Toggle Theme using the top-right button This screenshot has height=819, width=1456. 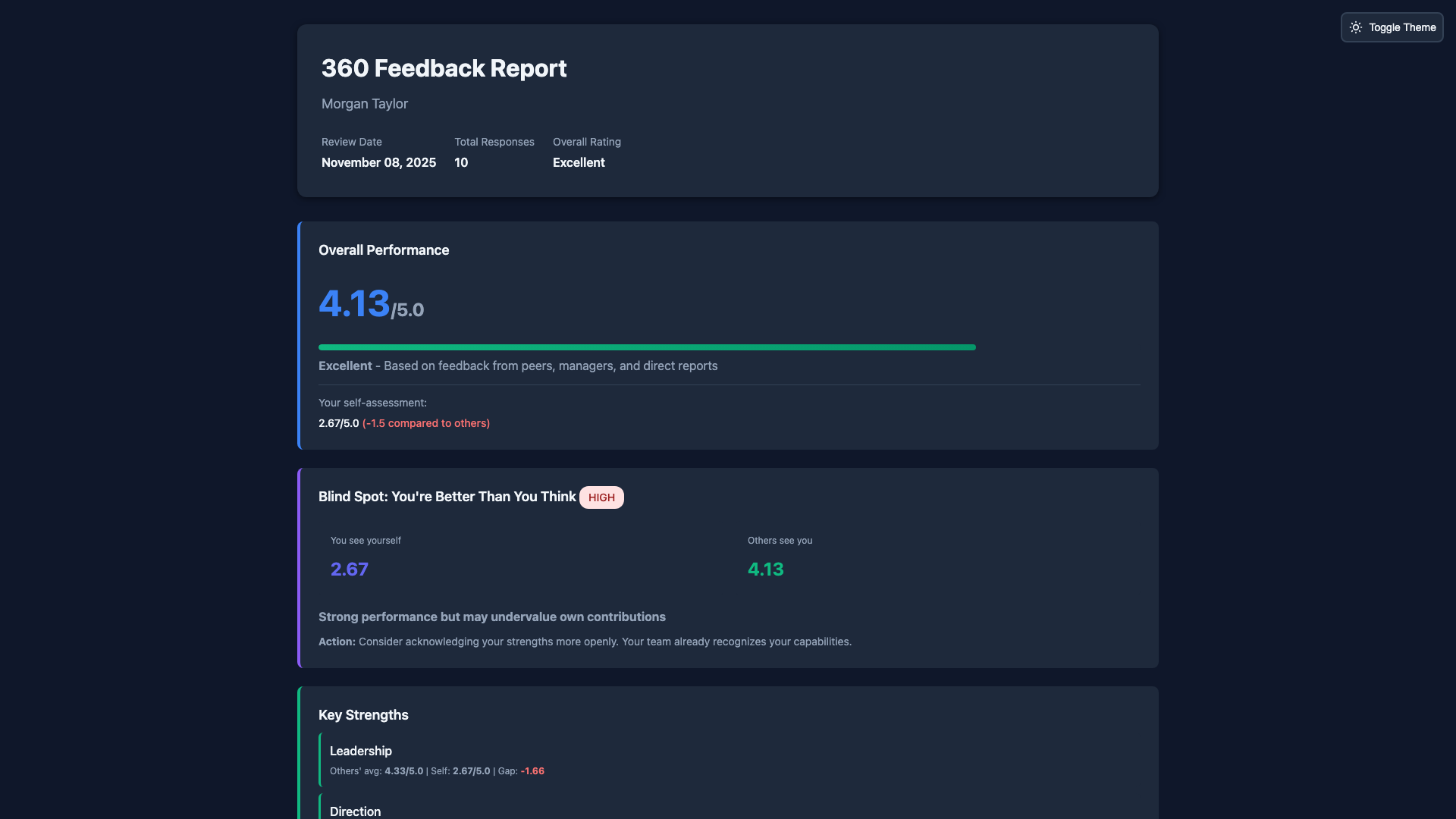click(x=1392, y=27)
